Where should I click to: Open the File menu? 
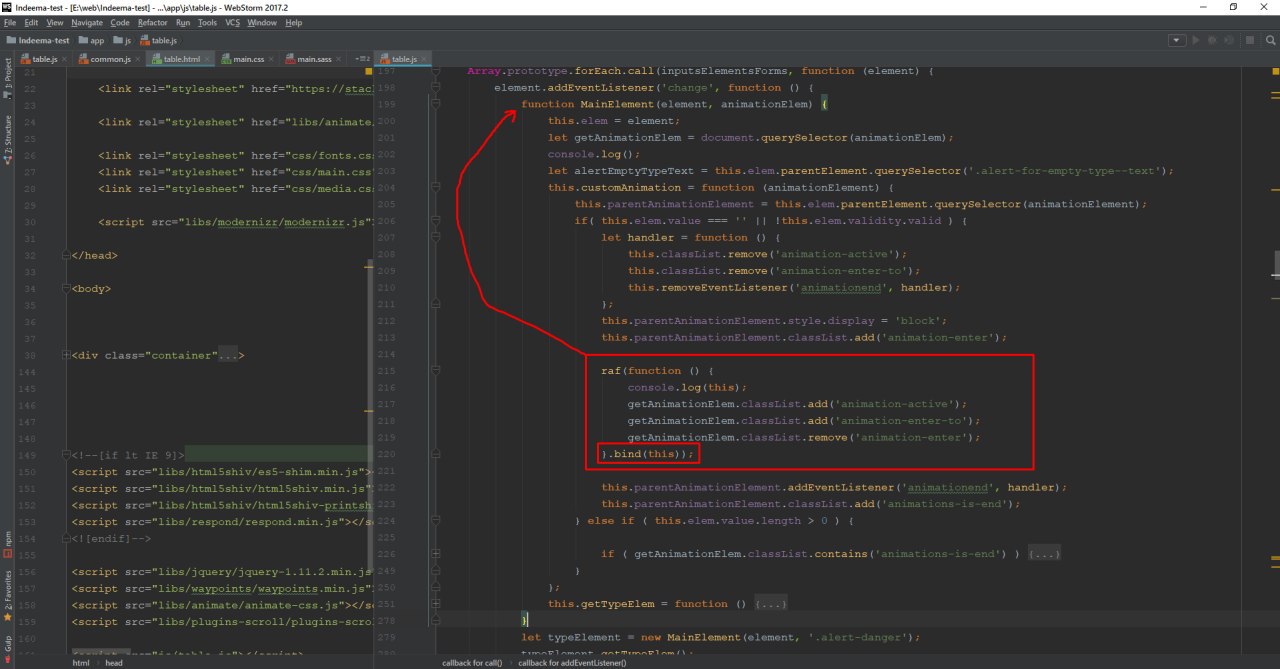(10, 22)
